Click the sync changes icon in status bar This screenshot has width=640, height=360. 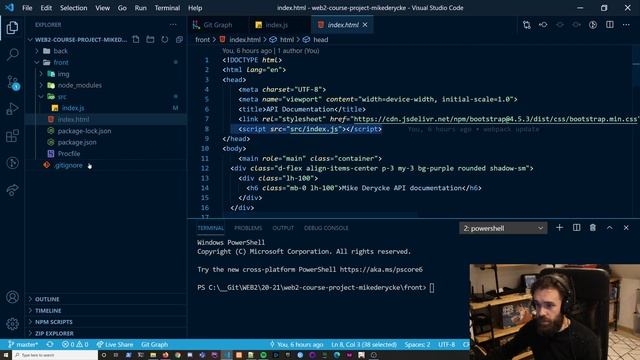coord(50,344)
